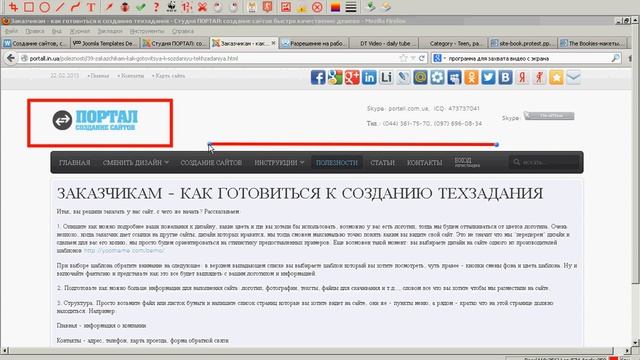
Task: Click ПОРТАЛ site logo
Action: pos(96,120)
